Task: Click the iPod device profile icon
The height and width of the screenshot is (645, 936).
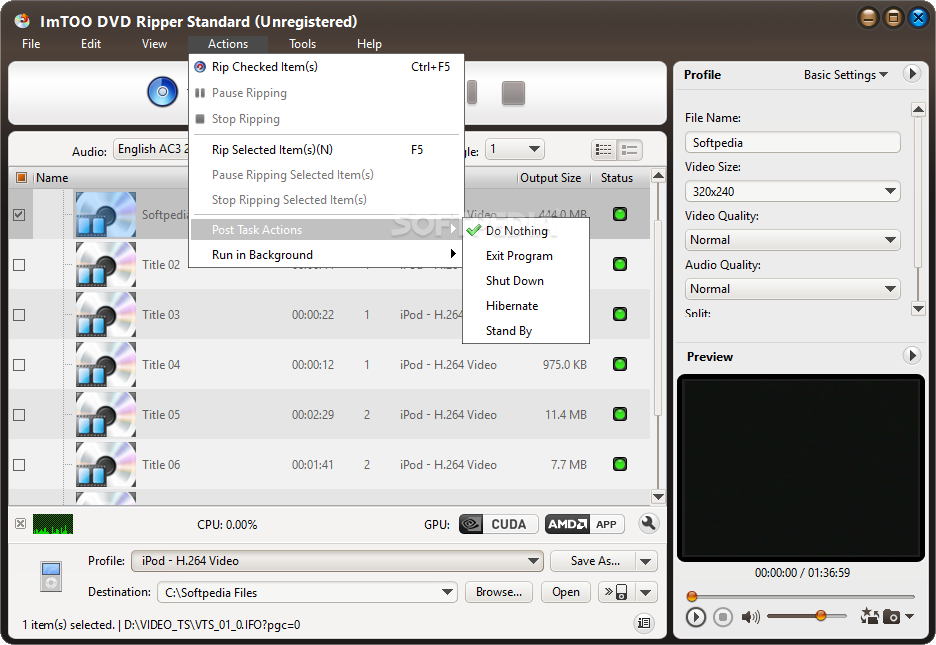Action: 51,576
